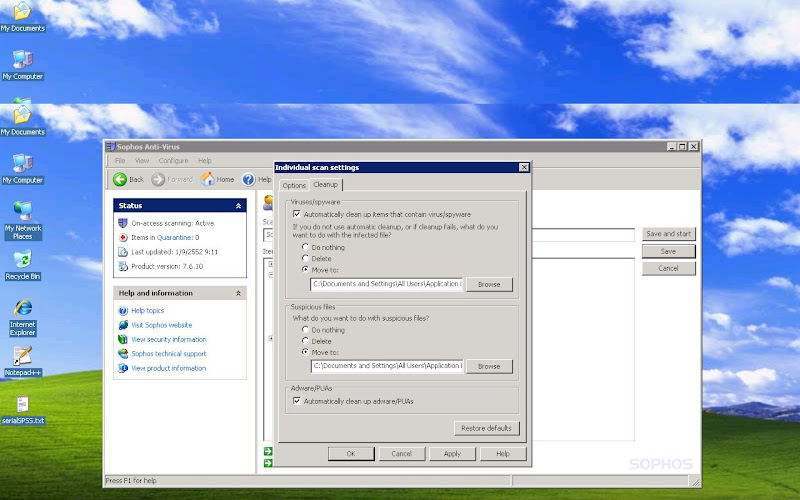The height and width of the screenshot is (500, 800).
Task: Click Cancel in the scan settings dialog
Action: pyautogui.click(x=402, y=454)
